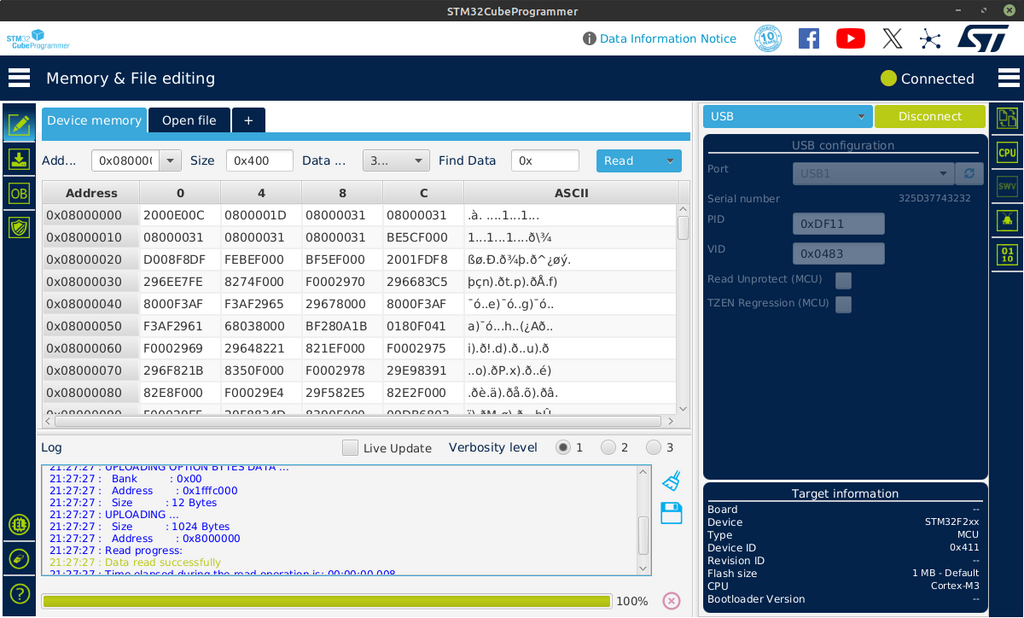Open the left hamburger menu
The width and height of the screenshot is (1024, 618).
19,78
